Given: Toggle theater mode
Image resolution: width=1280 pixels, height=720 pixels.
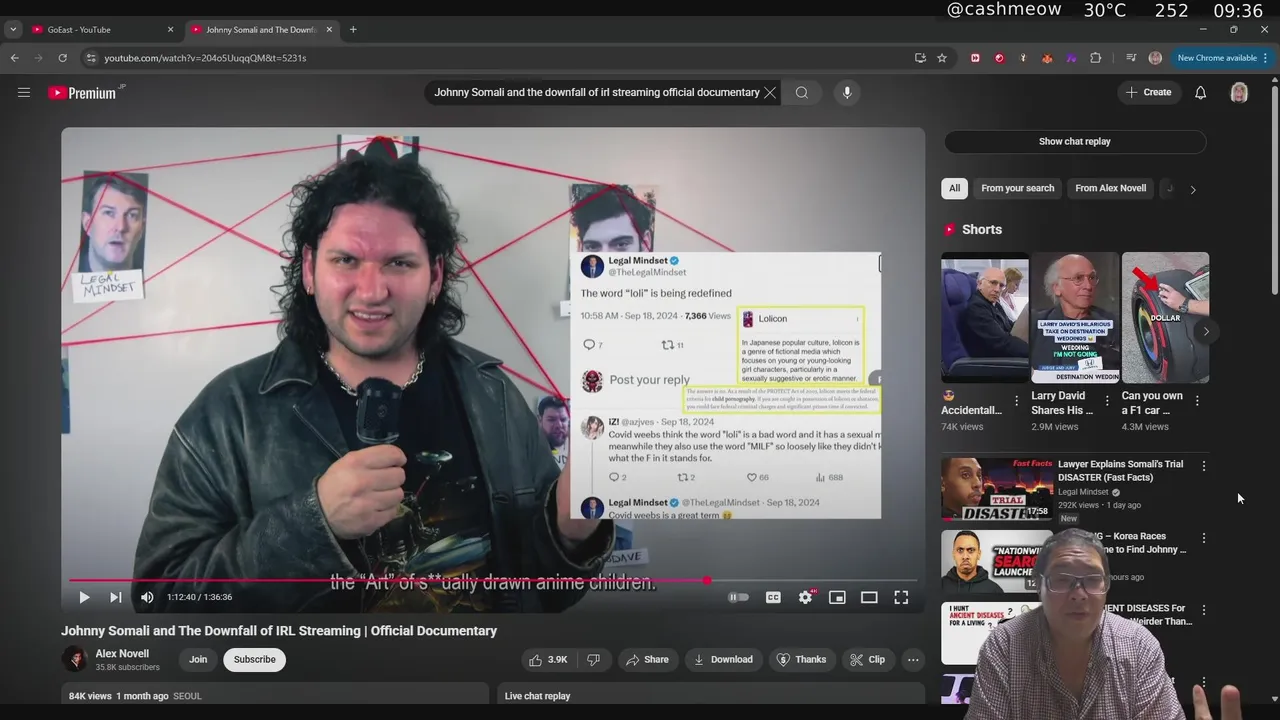Looking at the screenshot, I should (869, 597).
